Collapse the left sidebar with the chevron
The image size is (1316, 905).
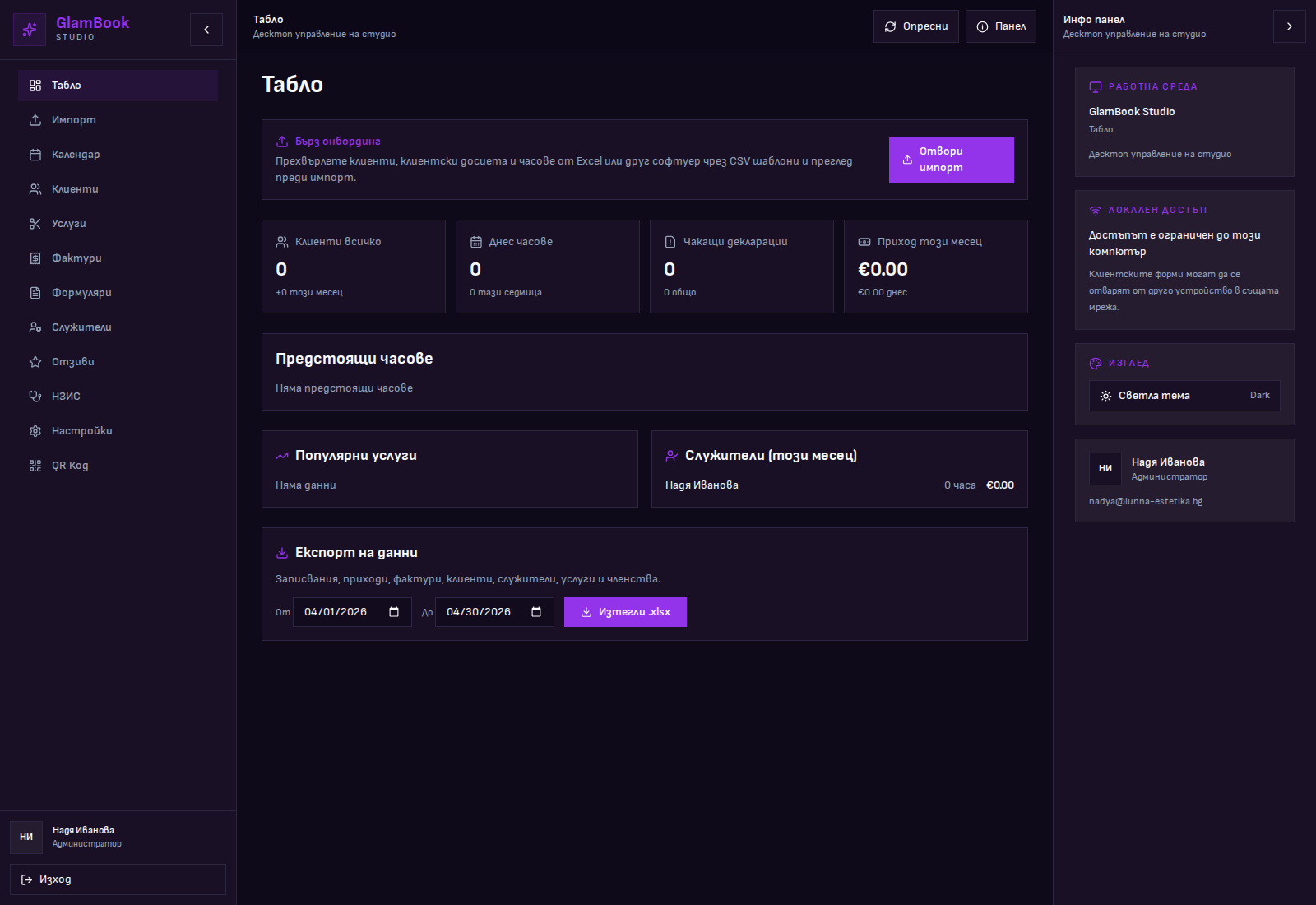pos(206,30)
